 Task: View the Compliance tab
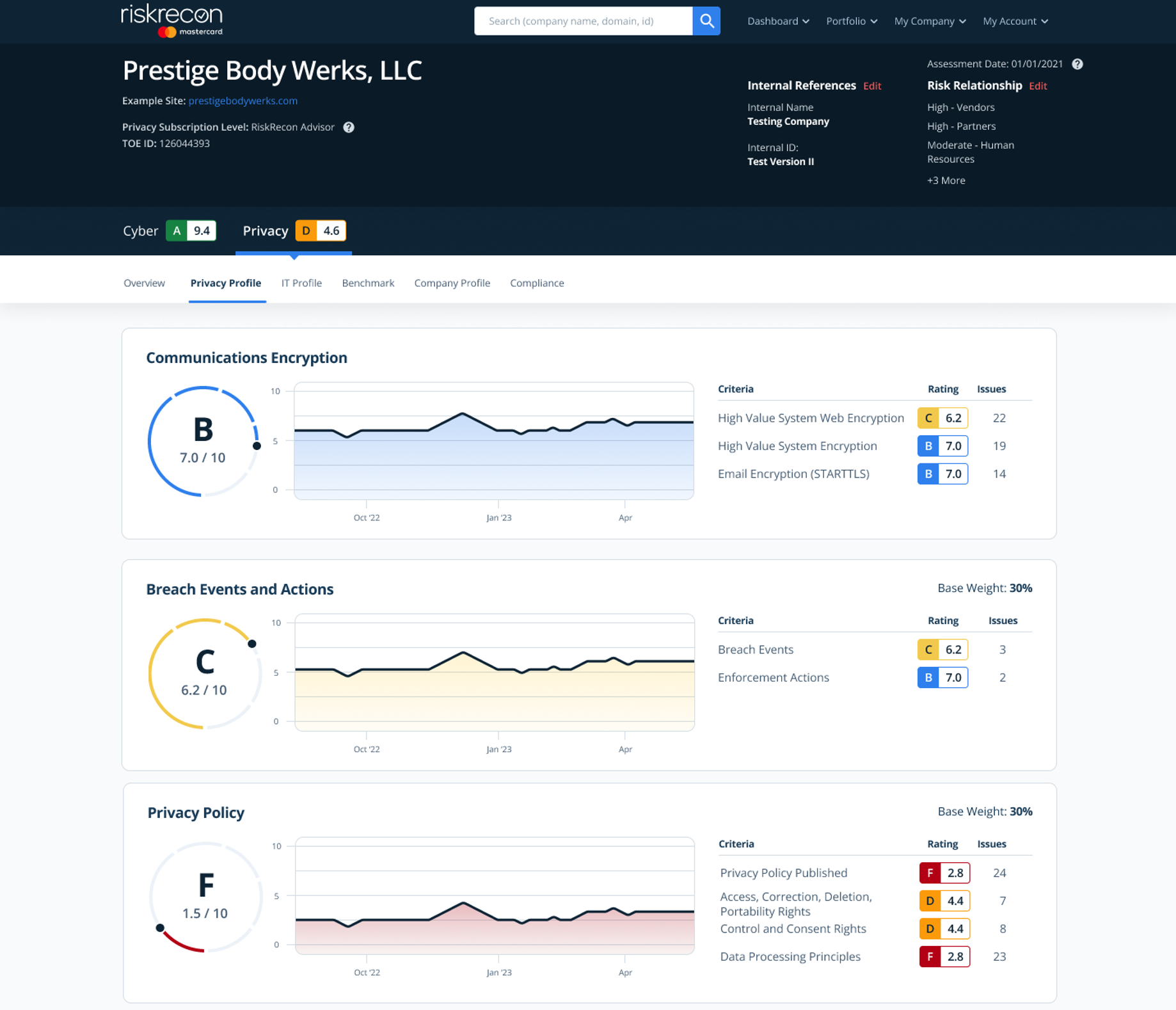(x=537, y=283)
